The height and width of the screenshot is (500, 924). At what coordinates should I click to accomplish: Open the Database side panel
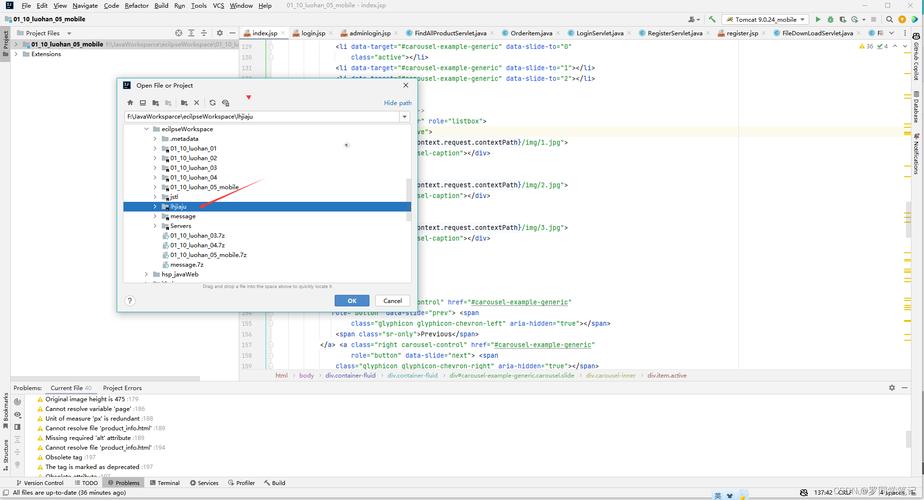coord(916,106)
